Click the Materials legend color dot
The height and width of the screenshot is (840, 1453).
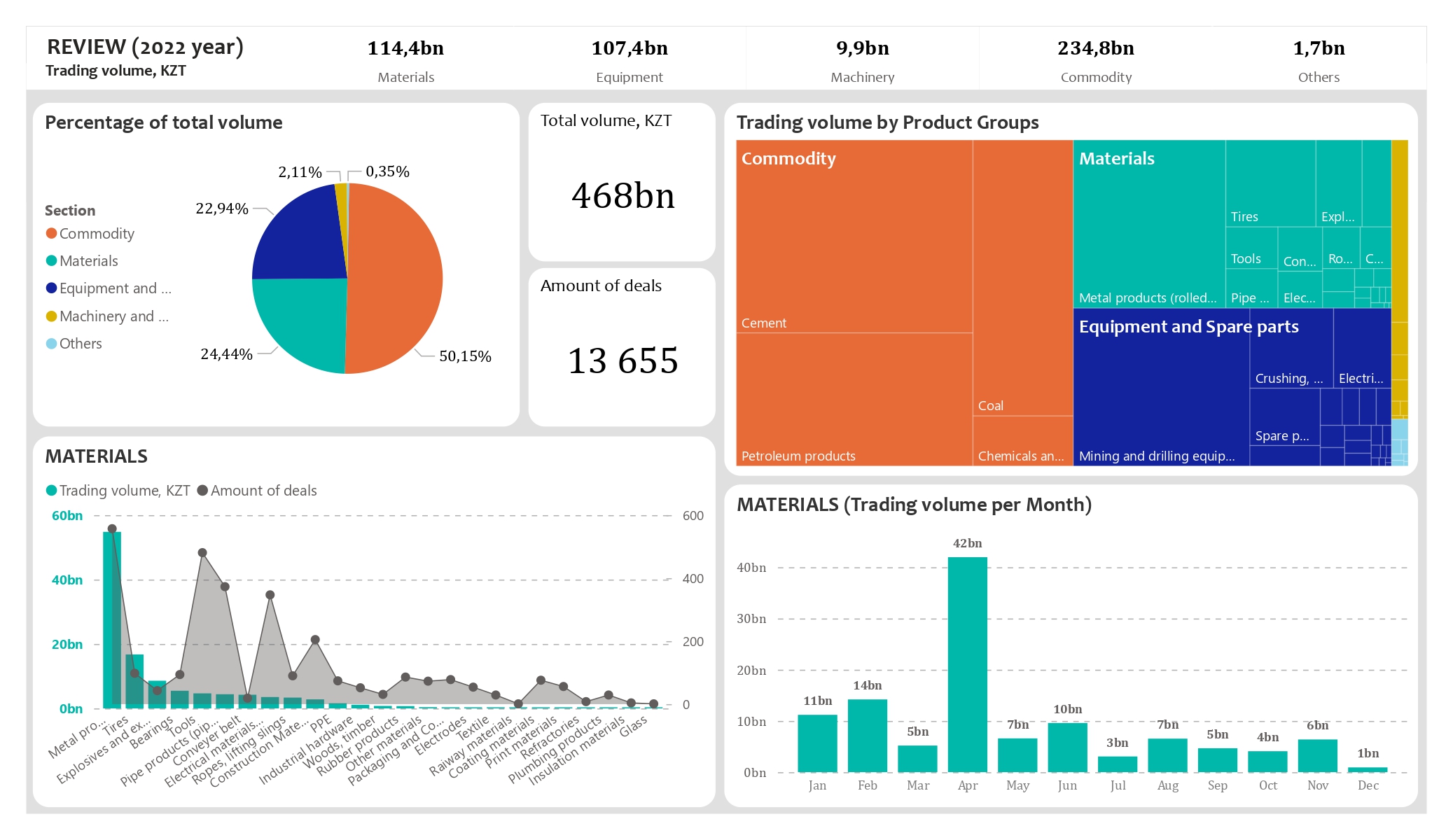coord(51,260)
